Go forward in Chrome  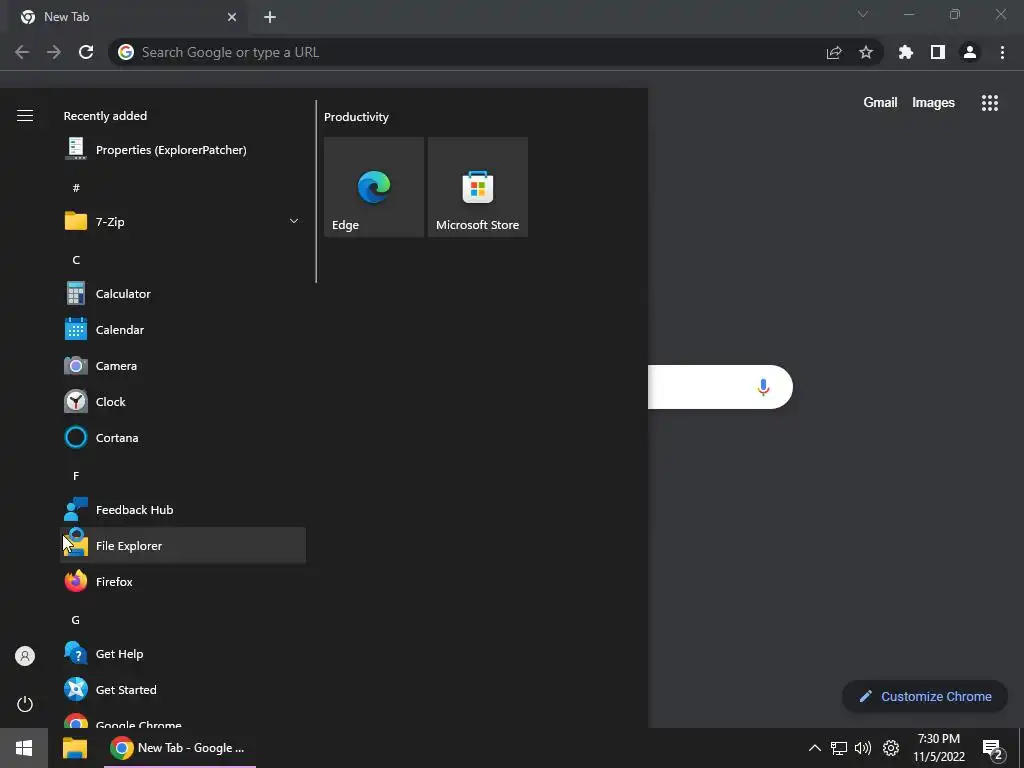[54, 52]
